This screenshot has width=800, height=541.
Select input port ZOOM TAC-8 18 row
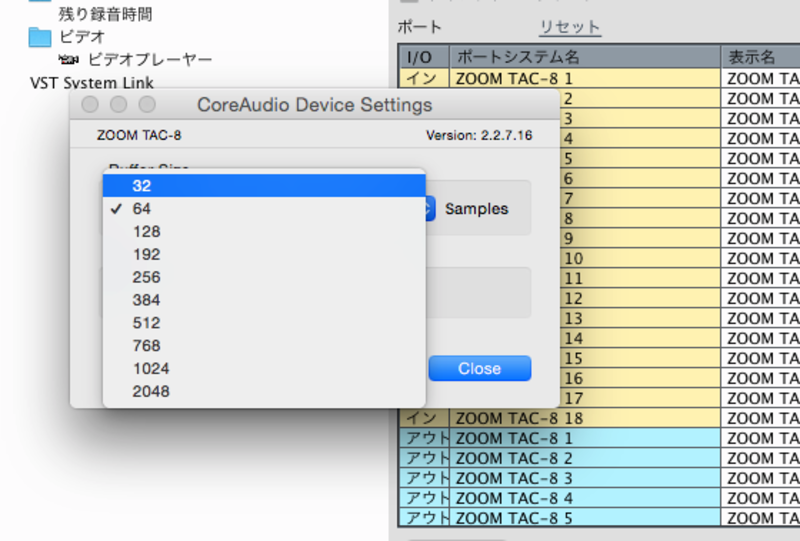(x=599, y=419)
